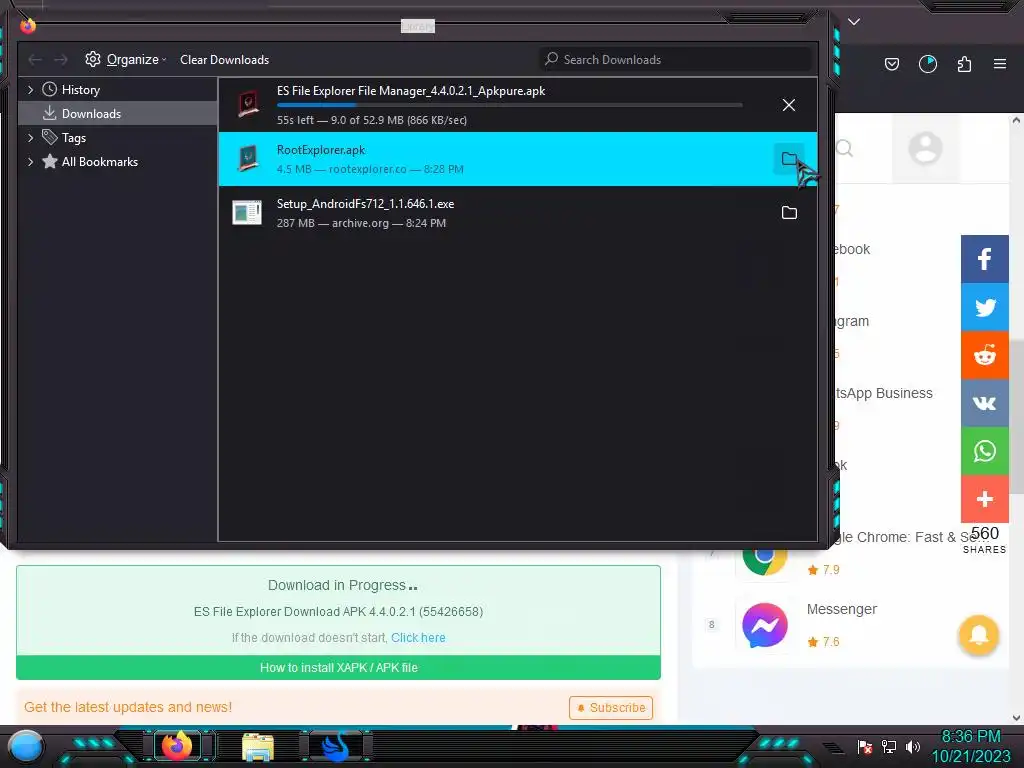Viewport: 1024px width, 768px height.
Task: Open the Messenger app link
Action: click(842, 609)
